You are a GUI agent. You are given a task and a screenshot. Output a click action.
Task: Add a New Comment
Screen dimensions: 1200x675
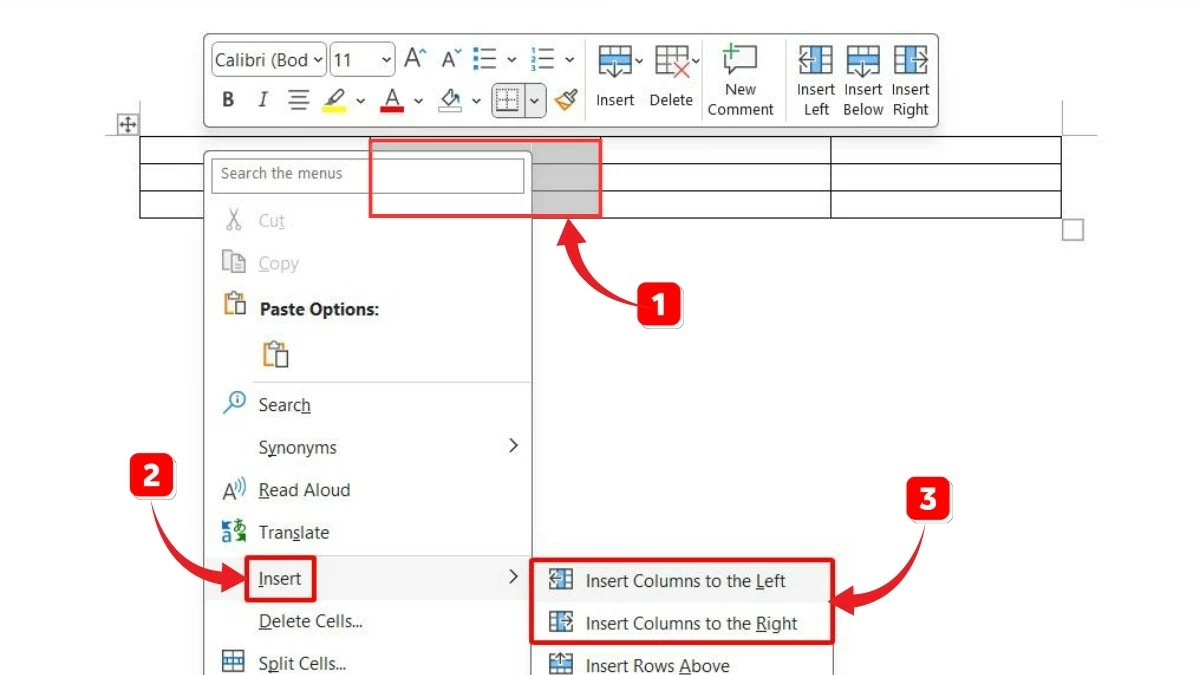click(x=740, y=80)
